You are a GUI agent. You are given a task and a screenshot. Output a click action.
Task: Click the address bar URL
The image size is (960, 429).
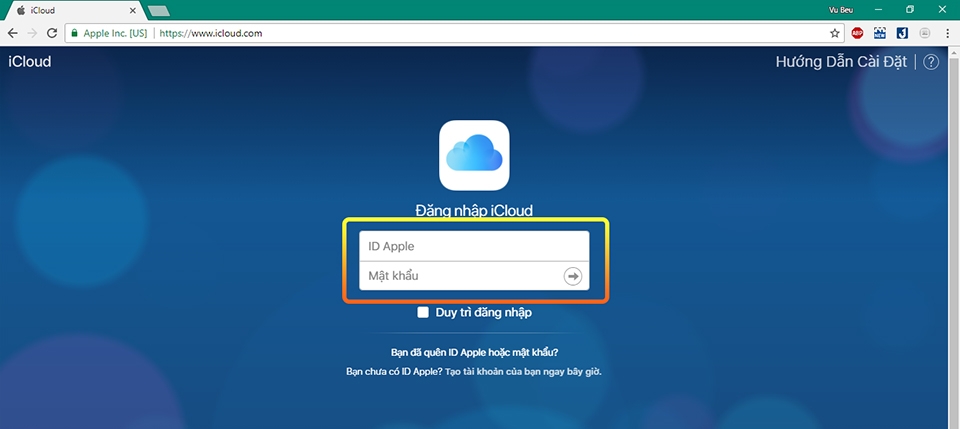tap(211, 34)
